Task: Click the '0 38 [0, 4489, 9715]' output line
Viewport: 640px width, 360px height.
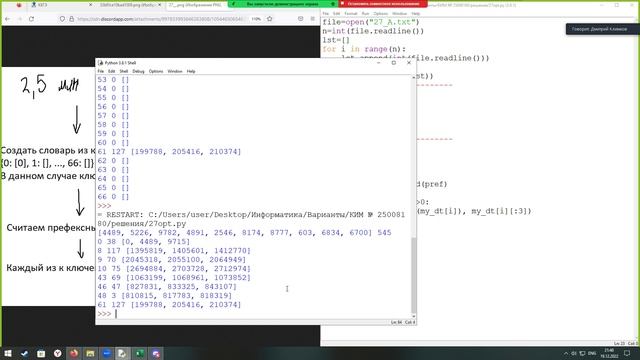Action: tap(144, 242)
